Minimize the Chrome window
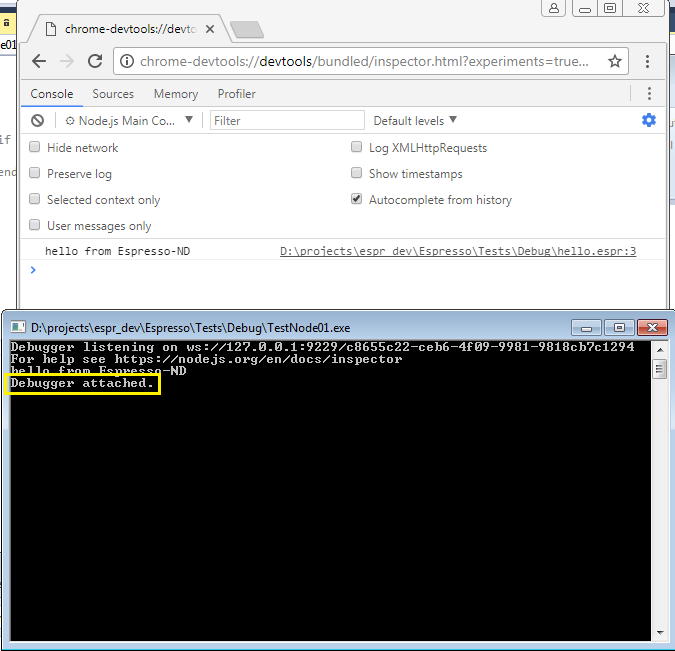 [585, 8]
